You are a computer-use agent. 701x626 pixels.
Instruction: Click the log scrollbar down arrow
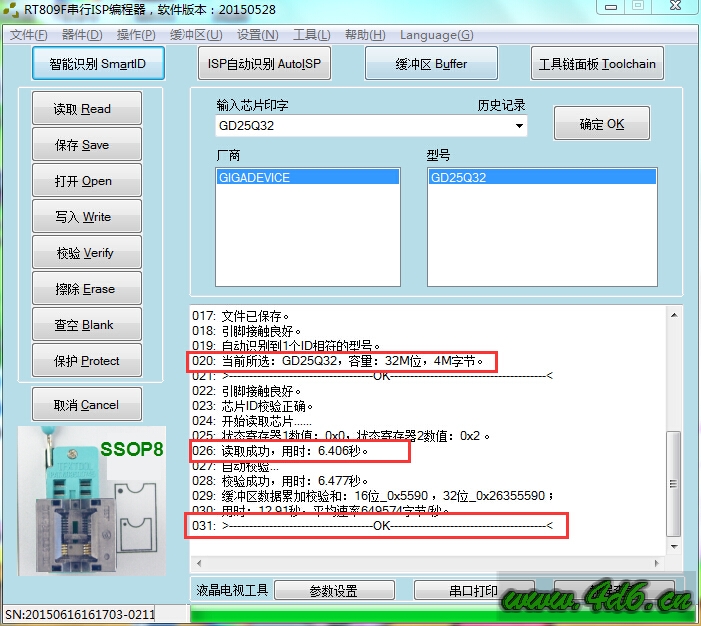pyautogui.click(x=674, y=546)
